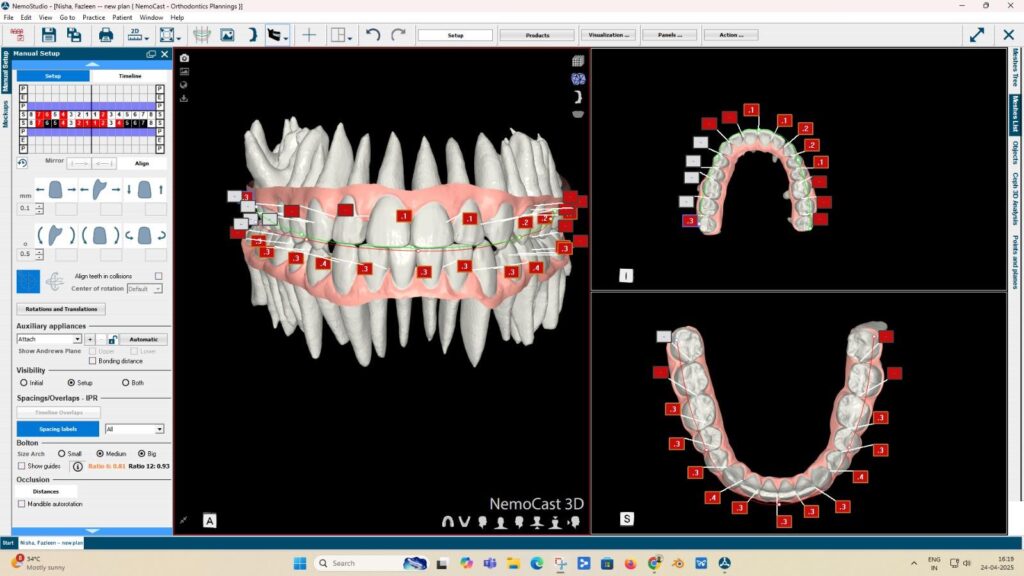1024x576 pixels.
Task: Switch to the Timeline tab
Action: [129, 76]
